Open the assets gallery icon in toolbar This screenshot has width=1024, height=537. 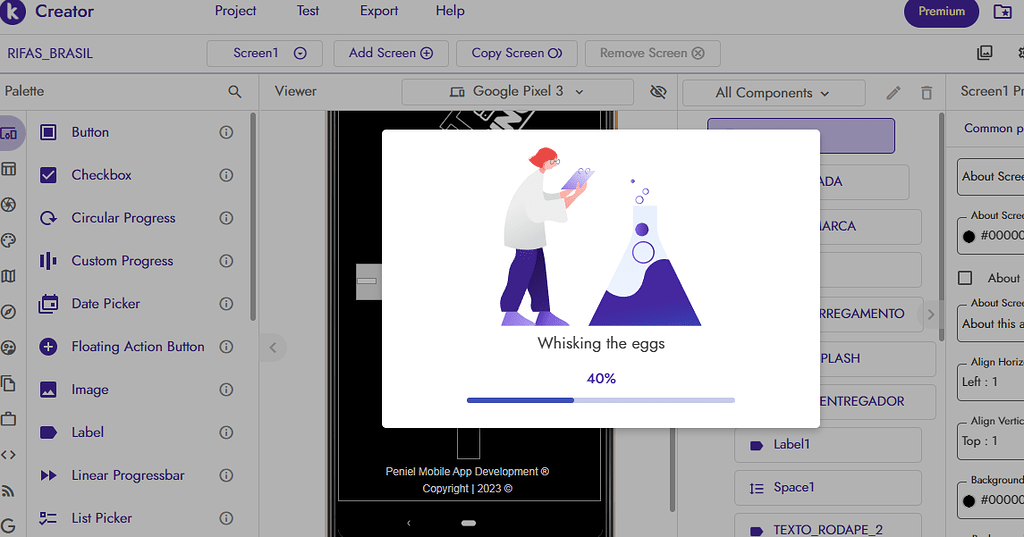coord(985,53)
